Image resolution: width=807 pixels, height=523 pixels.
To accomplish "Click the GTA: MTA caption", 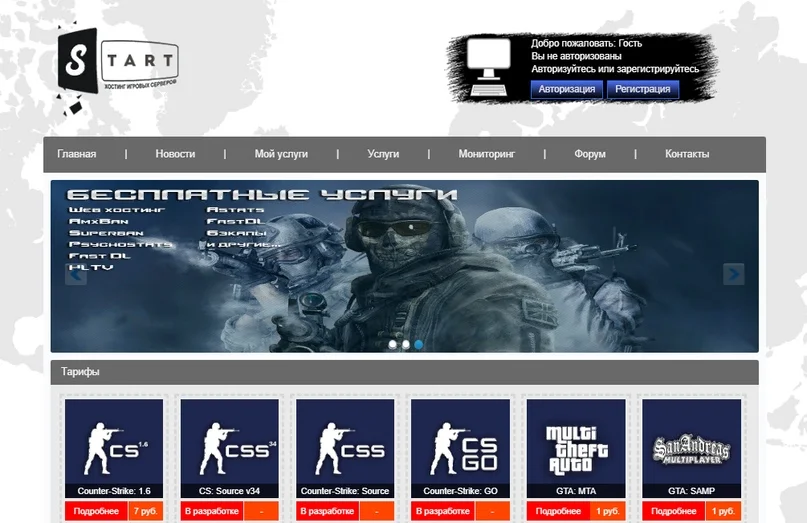I will click(576, 491).
